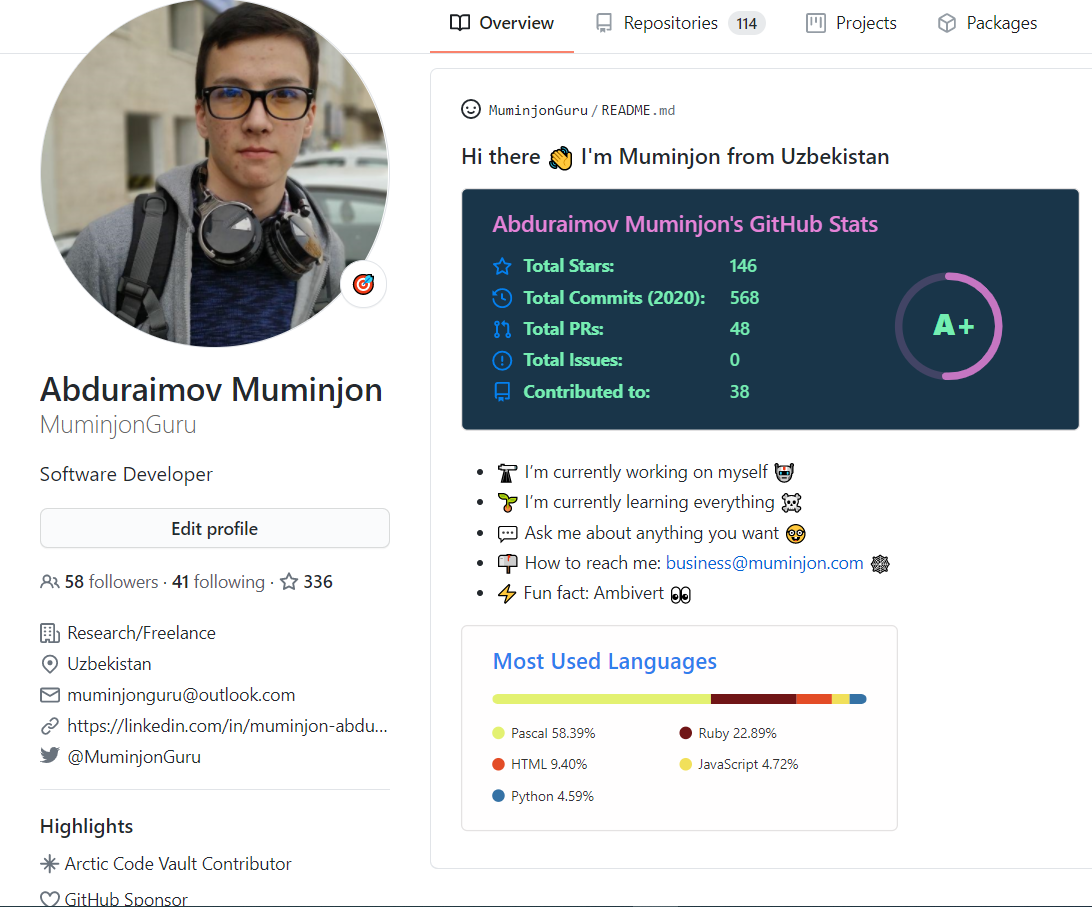Click the Overview book icon

(460, 23)
